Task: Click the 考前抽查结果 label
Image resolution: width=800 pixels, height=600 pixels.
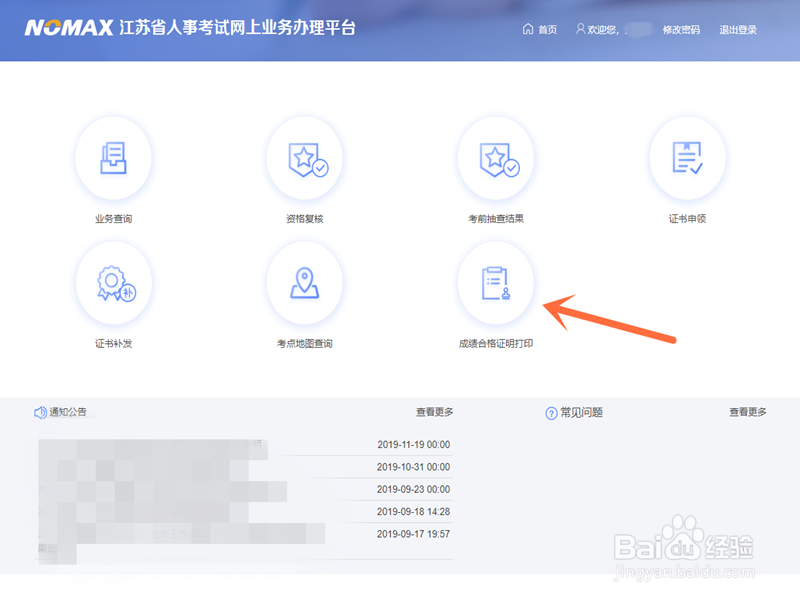Action: [x=496, y=219]
